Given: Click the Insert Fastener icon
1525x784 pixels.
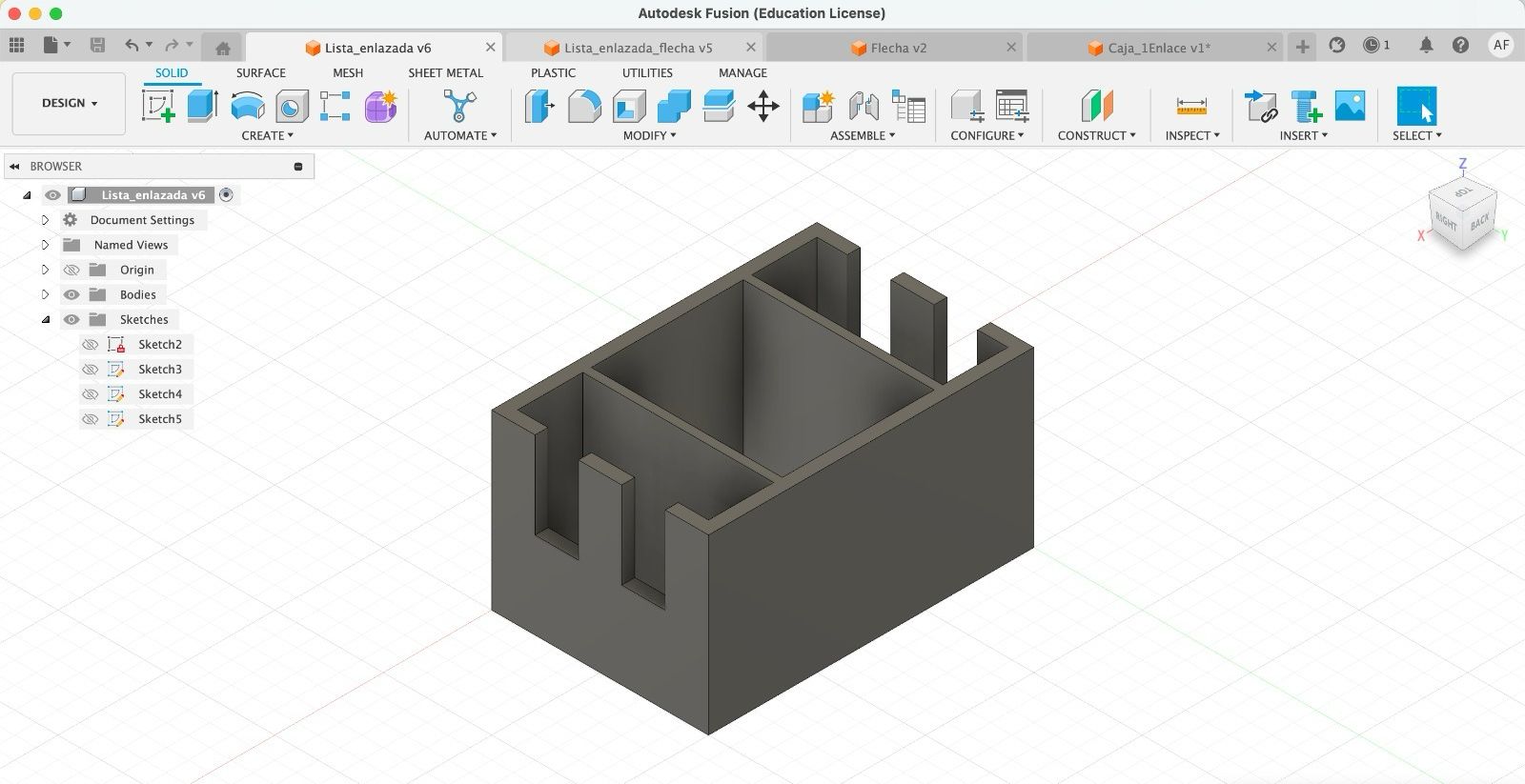Looking at the screenshot, I should click(1306, 106).
